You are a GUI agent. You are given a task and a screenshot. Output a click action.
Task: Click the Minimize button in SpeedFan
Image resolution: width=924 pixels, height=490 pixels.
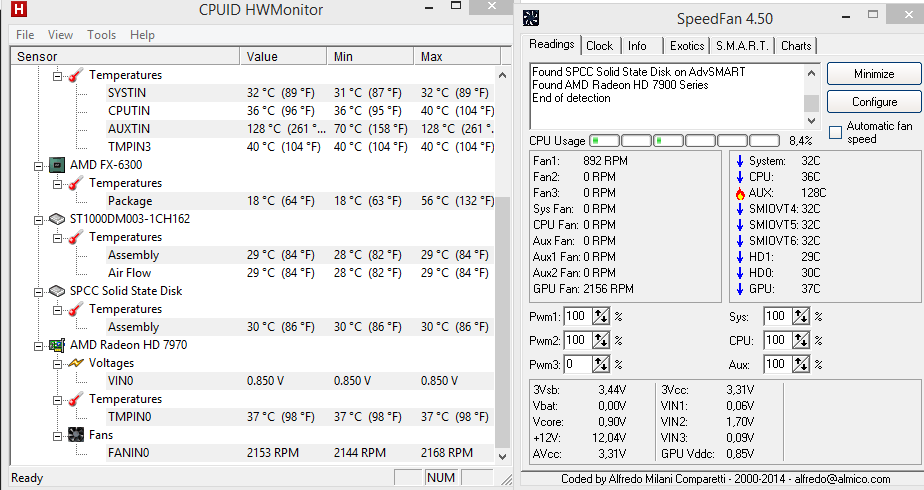(874, 74)
